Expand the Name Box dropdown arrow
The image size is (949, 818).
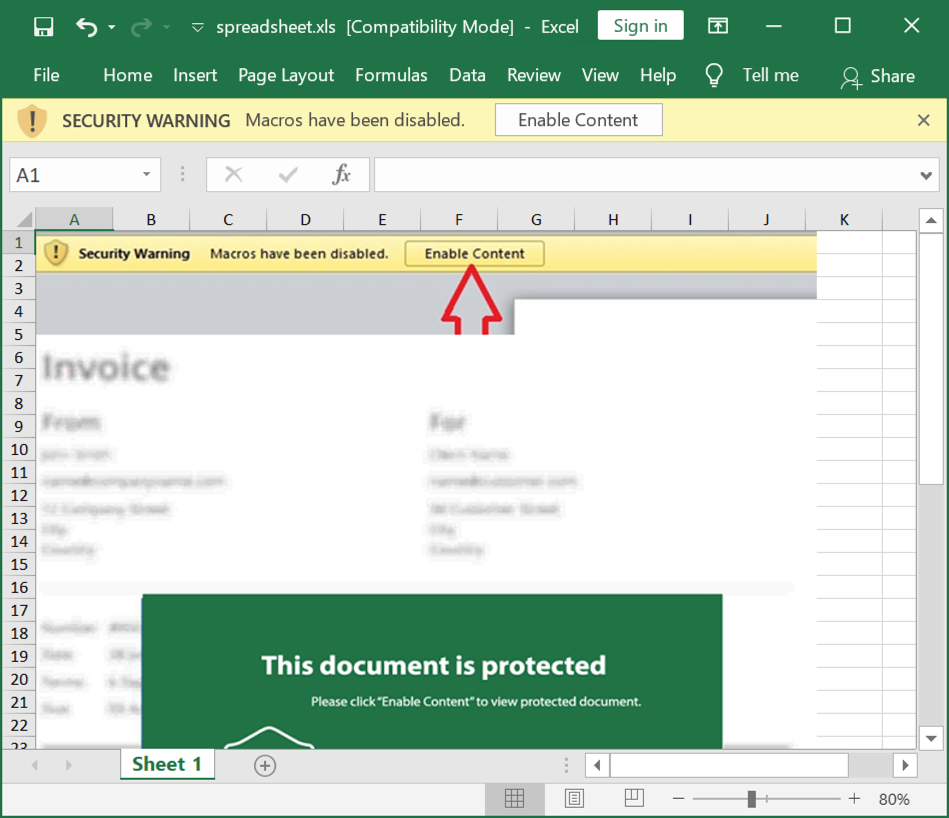(x=146, y=175)
